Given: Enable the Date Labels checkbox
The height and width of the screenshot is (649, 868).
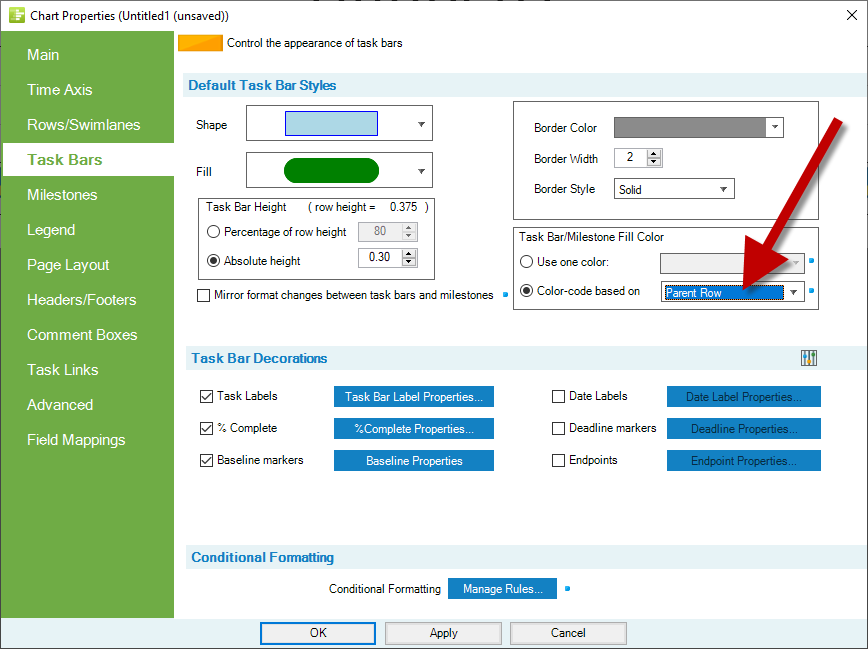Looking at the screenshot, I should point(559,396).
